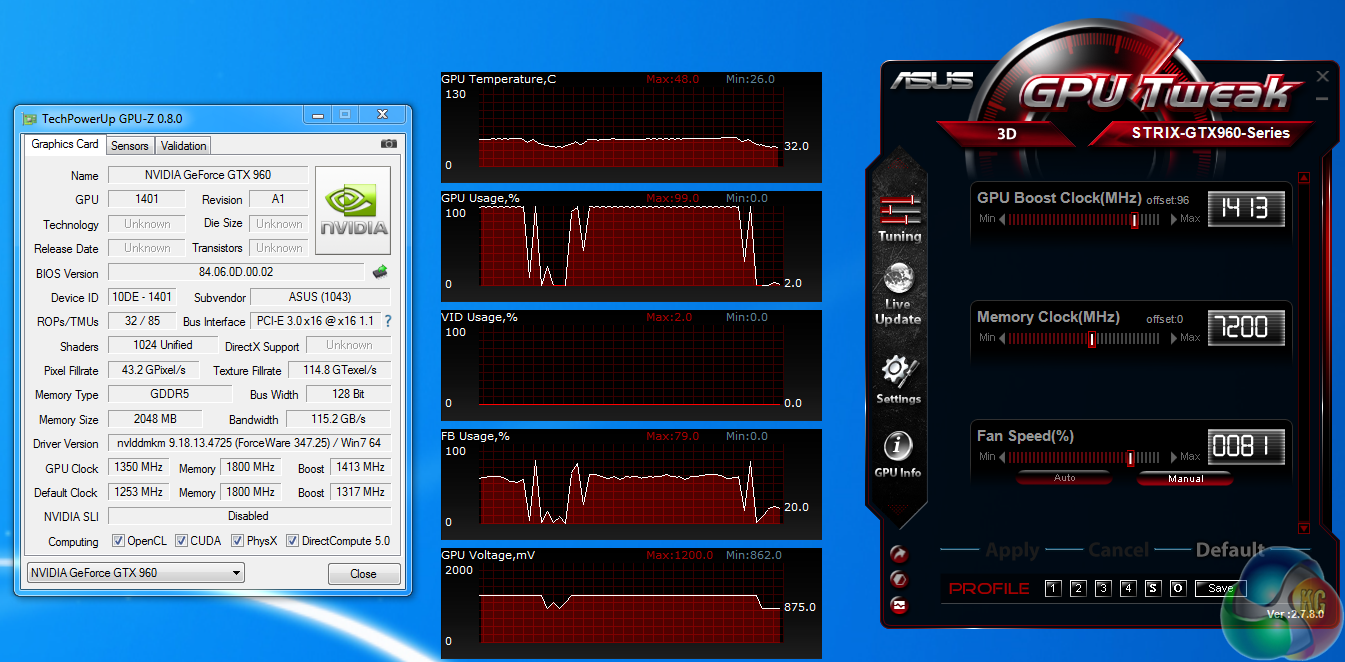
Task: Toggle the PhysX checkbox
Action: click(237, 541)
